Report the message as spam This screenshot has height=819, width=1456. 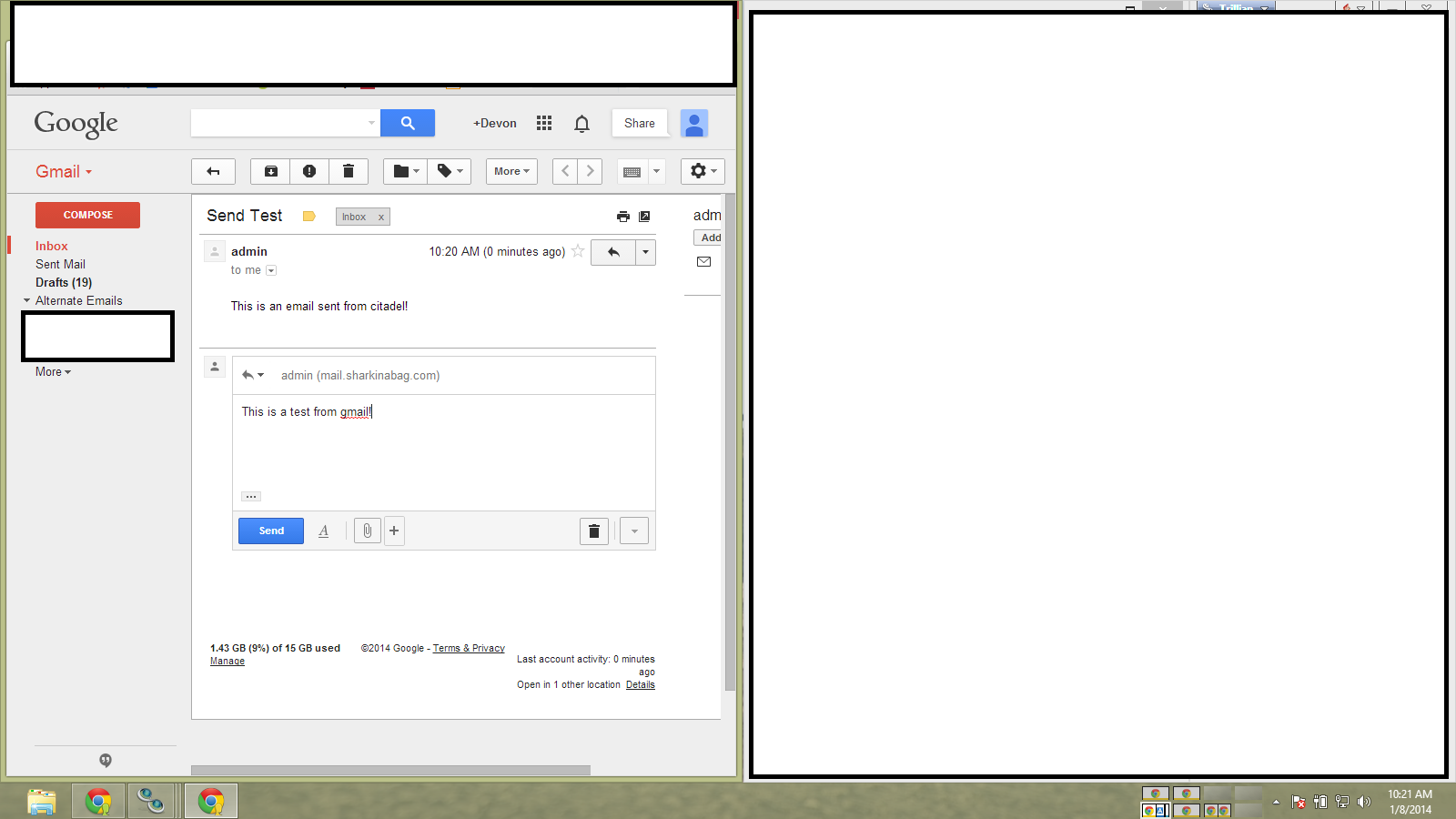309,171
